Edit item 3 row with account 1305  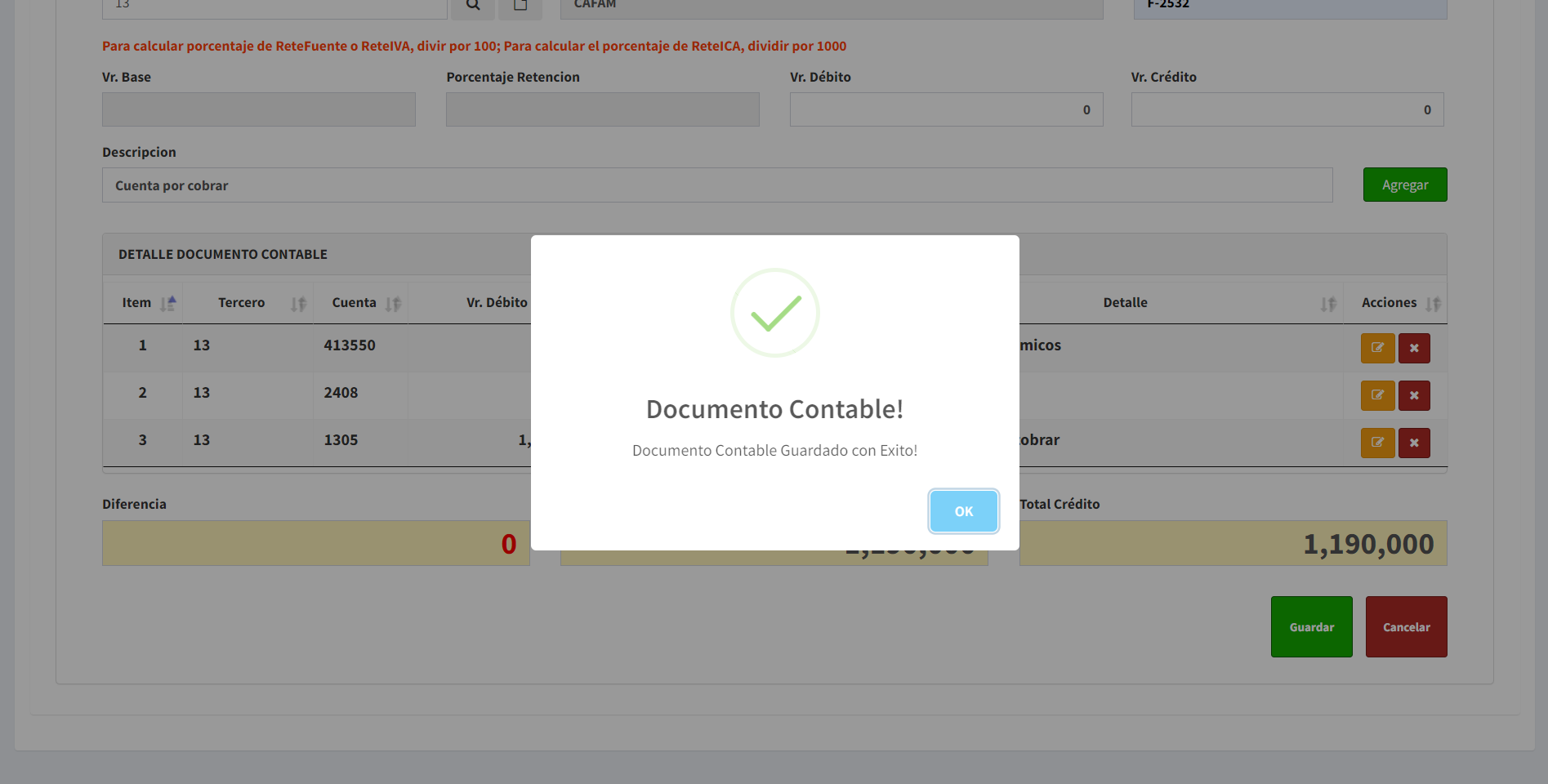(1377, 443)
